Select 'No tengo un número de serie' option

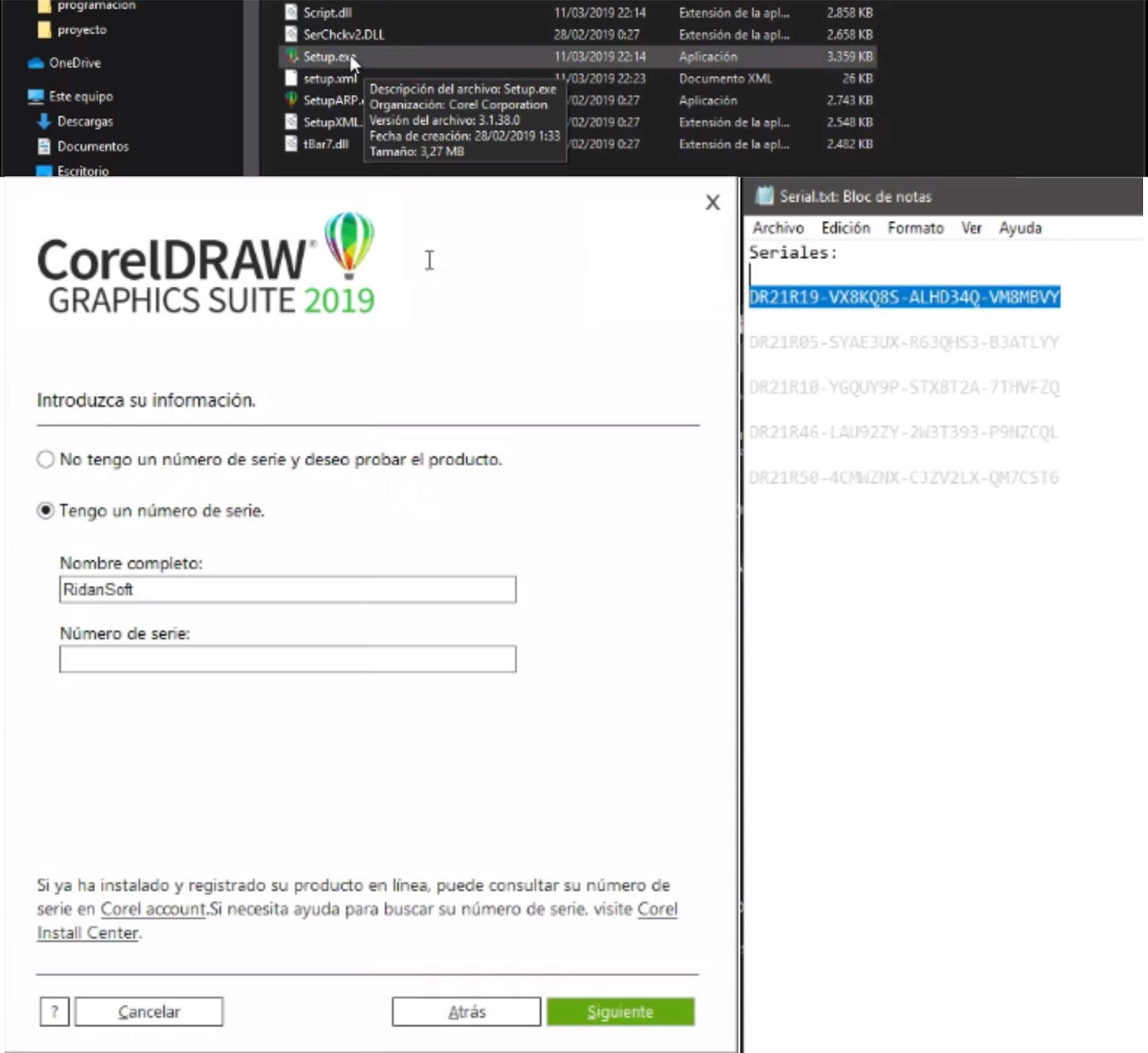tap(44, 459)
